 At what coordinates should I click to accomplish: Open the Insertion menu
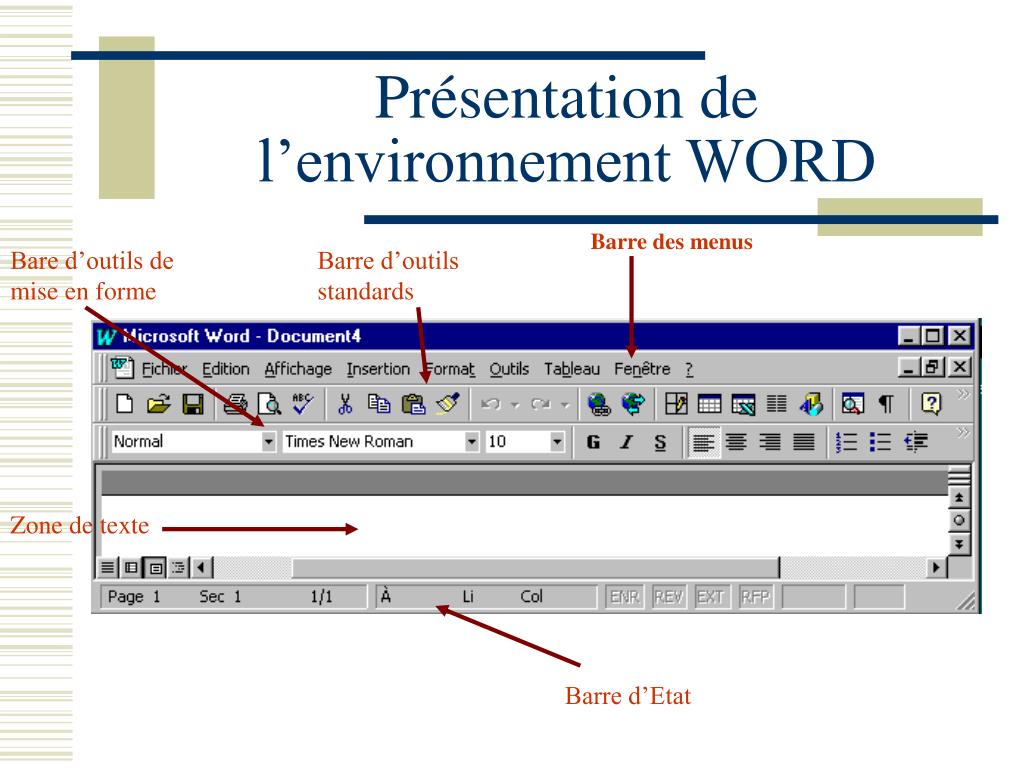click(378, 369)
